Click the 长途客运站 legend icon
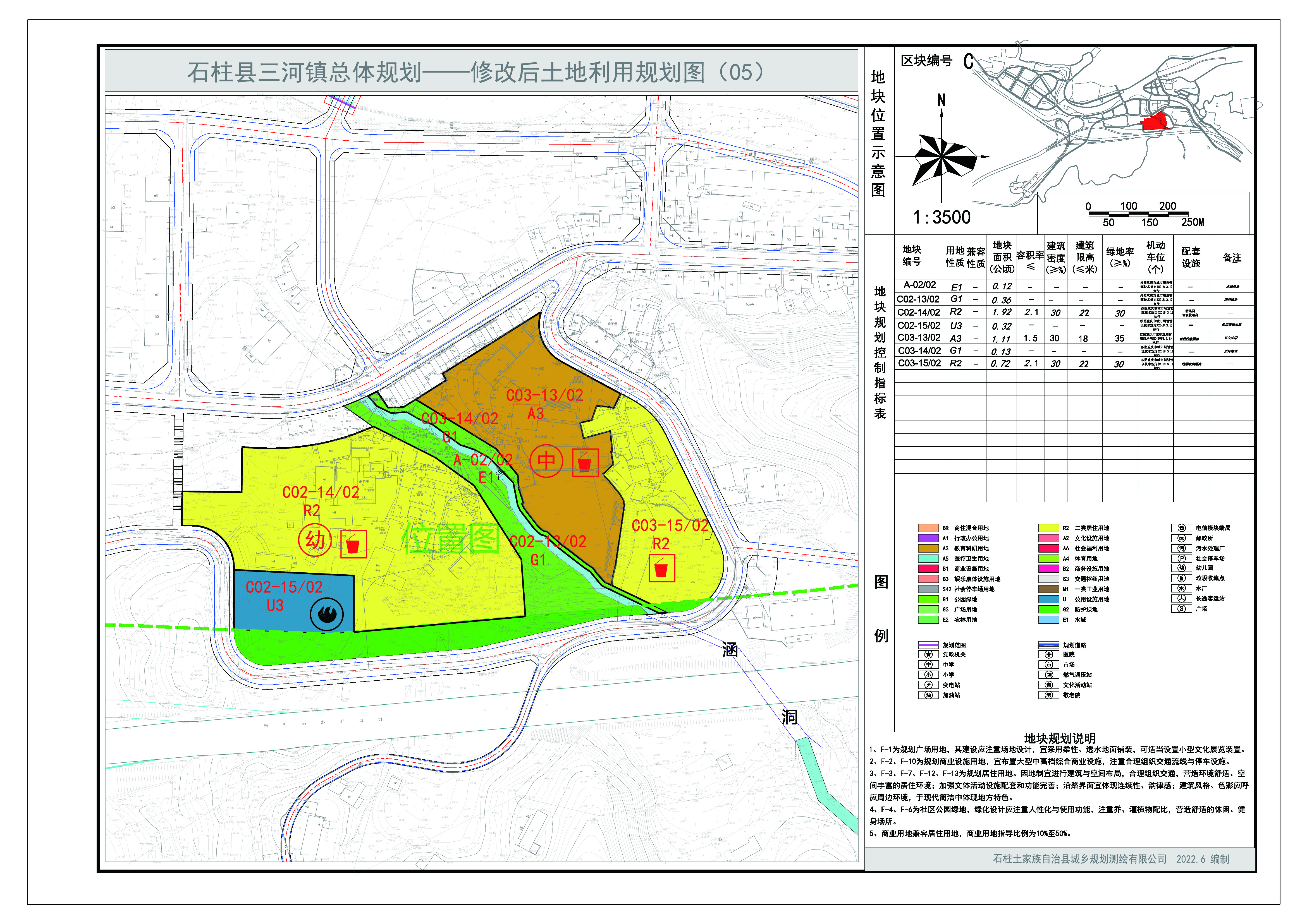Viewport: 1307px width, 924px height. pyautogui.click(x=1181, y=599)
